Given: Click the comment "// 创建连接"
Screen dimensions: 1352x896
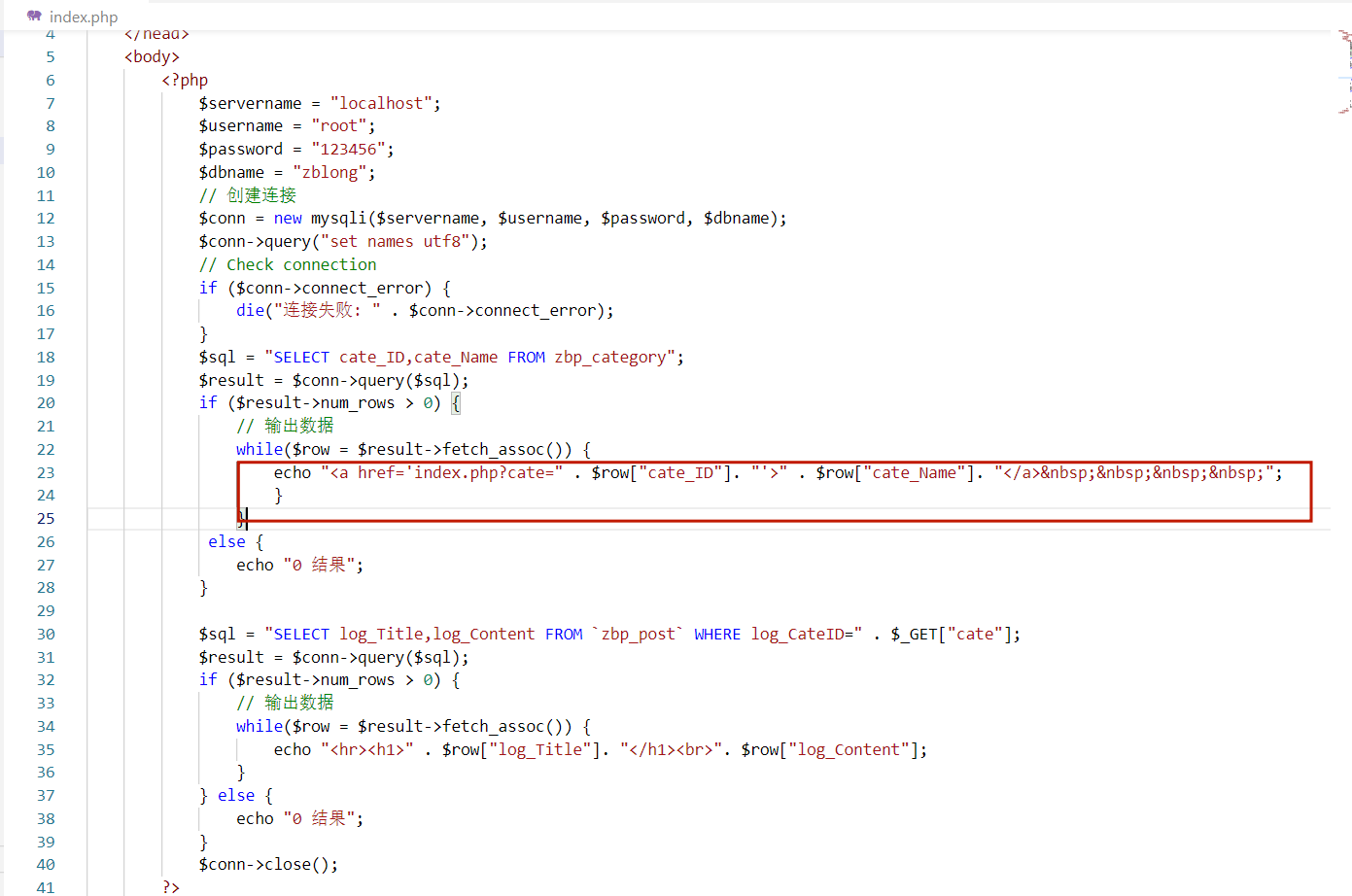Looking at the screenshot, I should (248, 196).
